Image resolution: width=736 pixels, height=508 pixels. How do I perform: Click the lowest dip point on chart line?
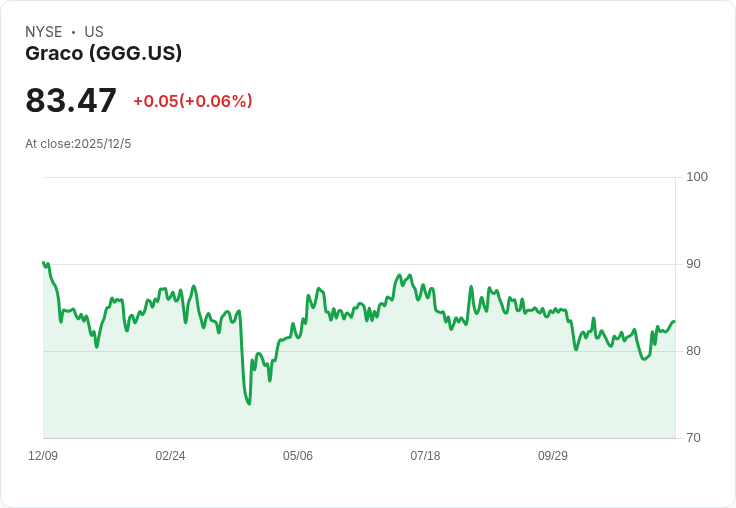point(248,403)
